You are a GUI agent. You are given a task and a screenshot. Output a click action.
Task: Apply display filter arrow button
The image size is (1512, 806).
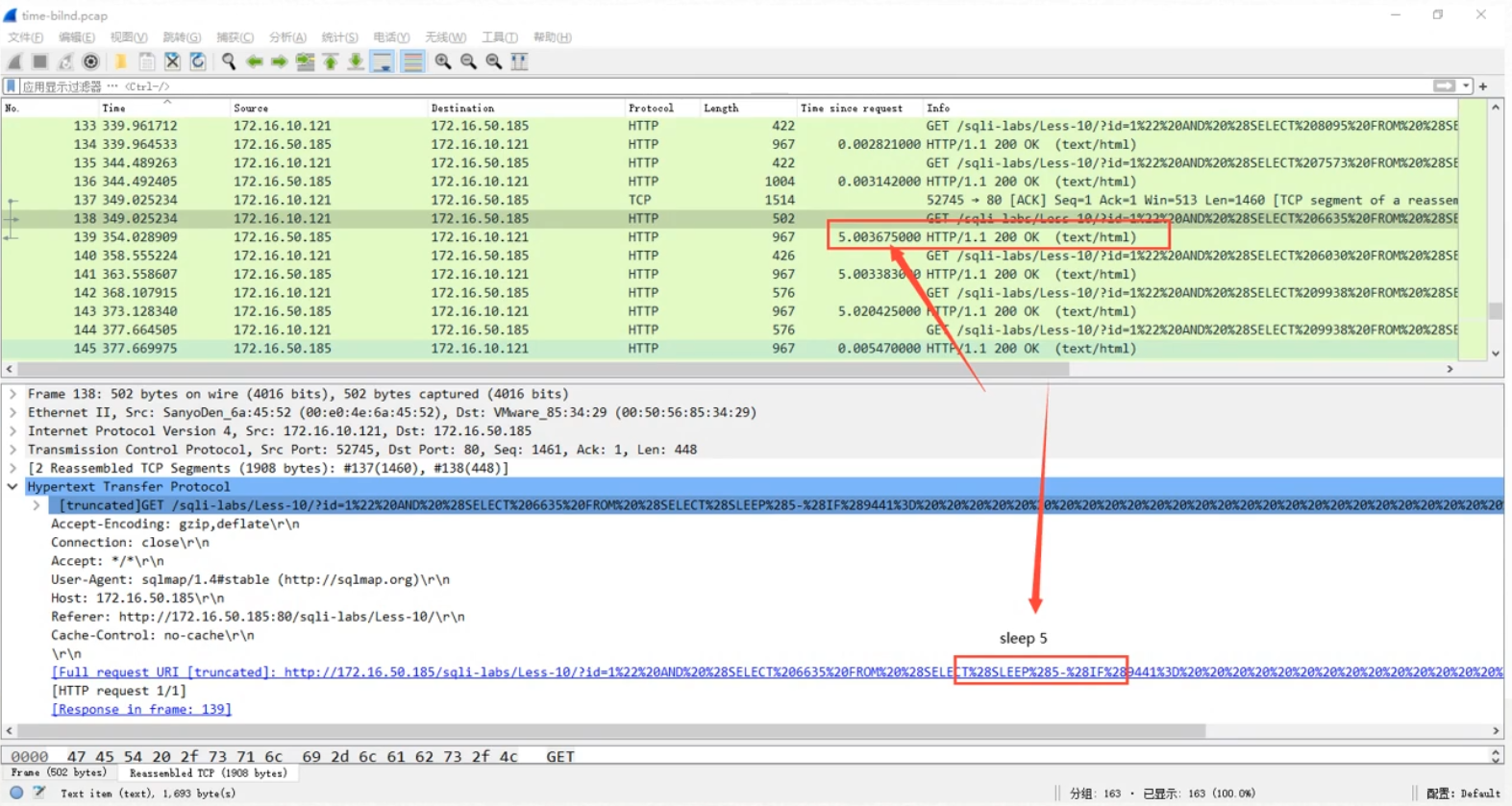click(1444, 85)
